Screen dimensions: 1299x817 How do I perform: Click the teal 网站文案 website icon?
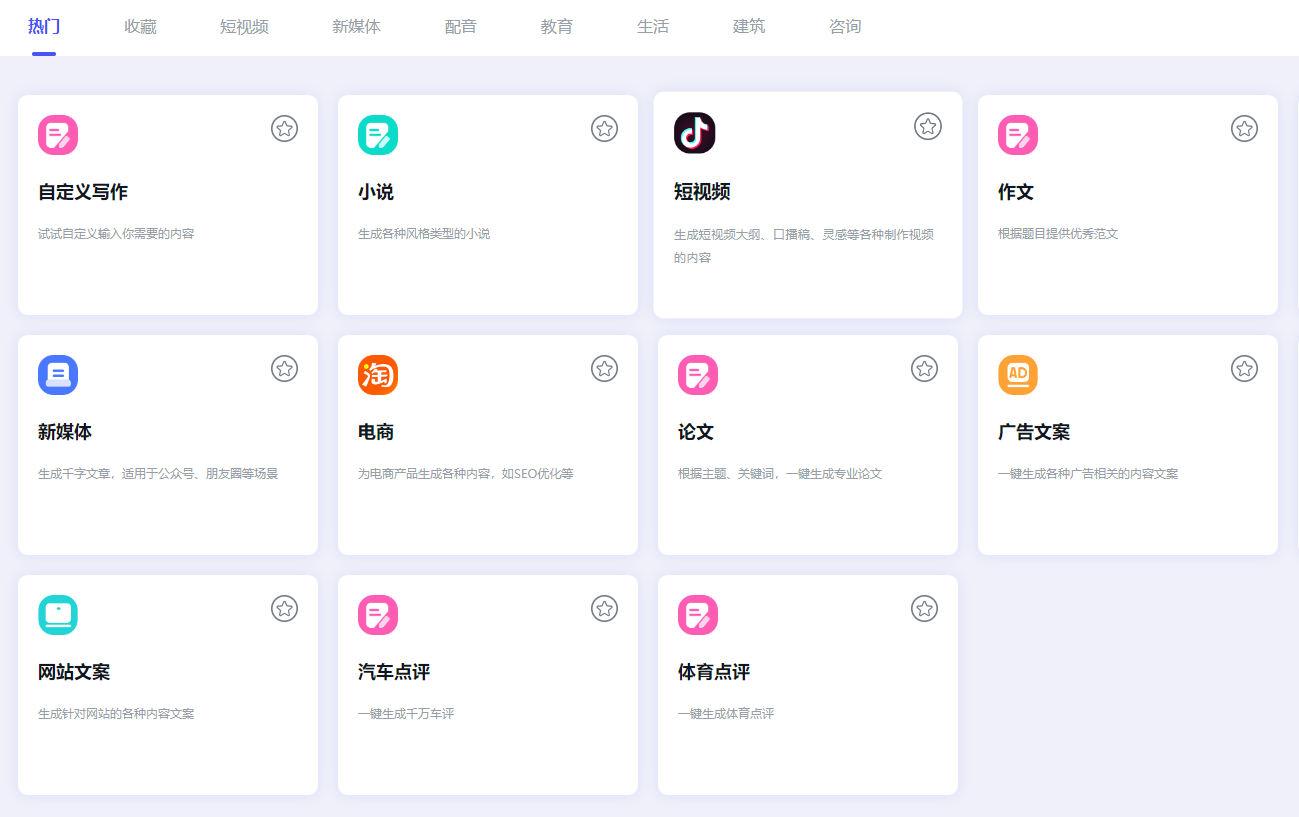pos(57,614)
